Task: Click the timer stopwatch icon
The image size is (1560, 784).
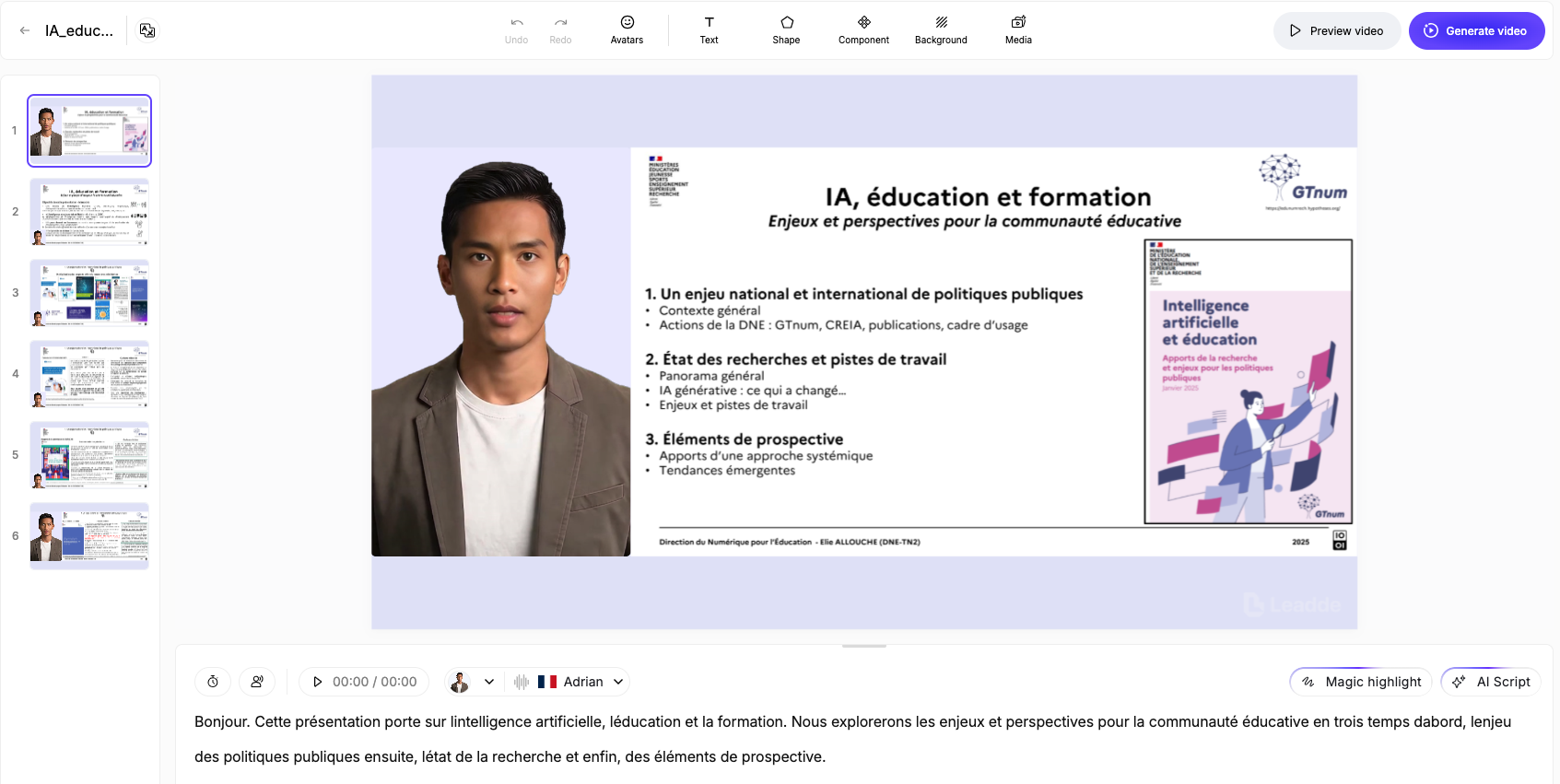Action: point(213,682)
